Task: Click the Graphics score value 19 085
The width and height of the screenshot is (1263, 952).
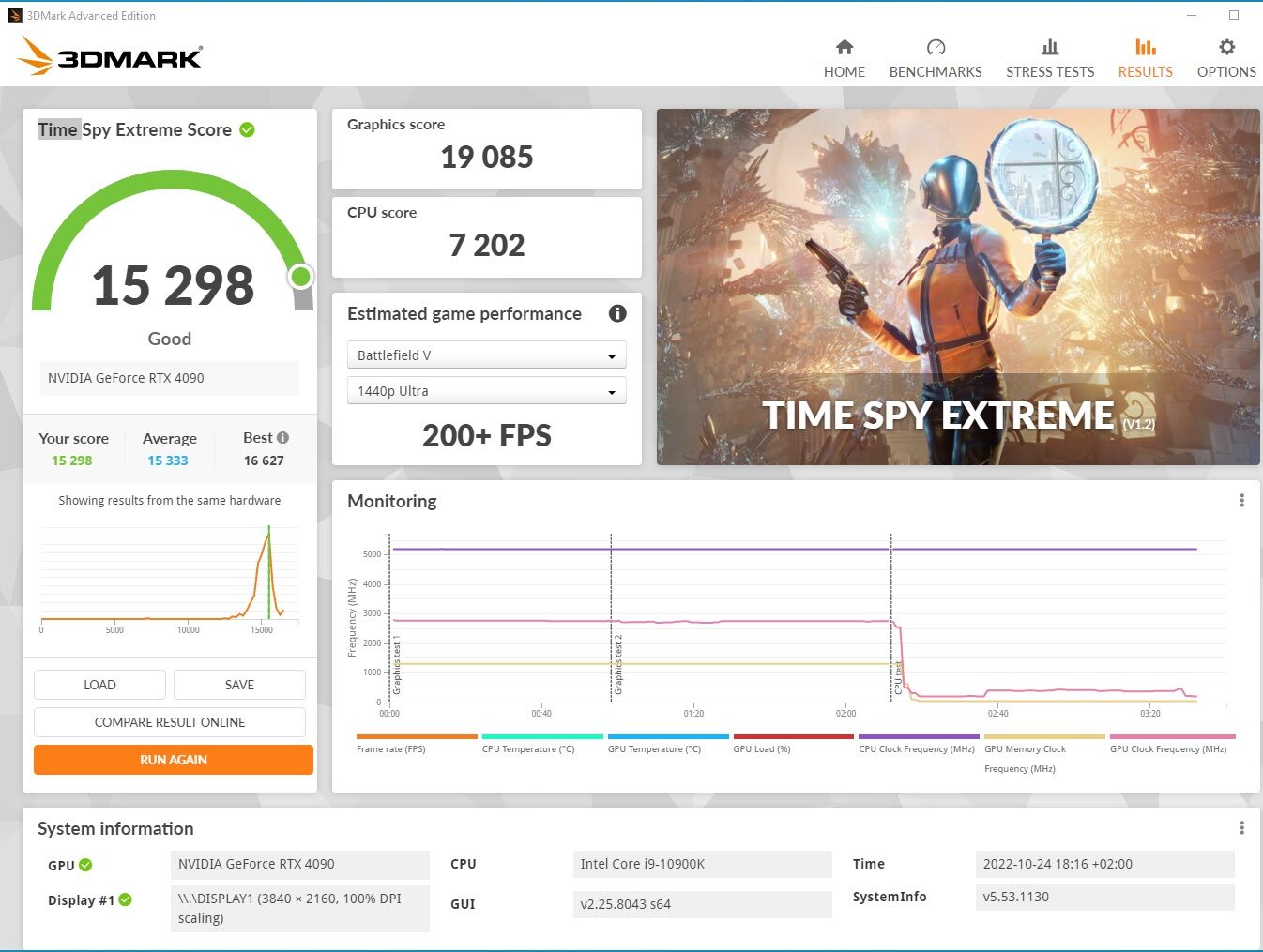Action: (x=487, y=157)
